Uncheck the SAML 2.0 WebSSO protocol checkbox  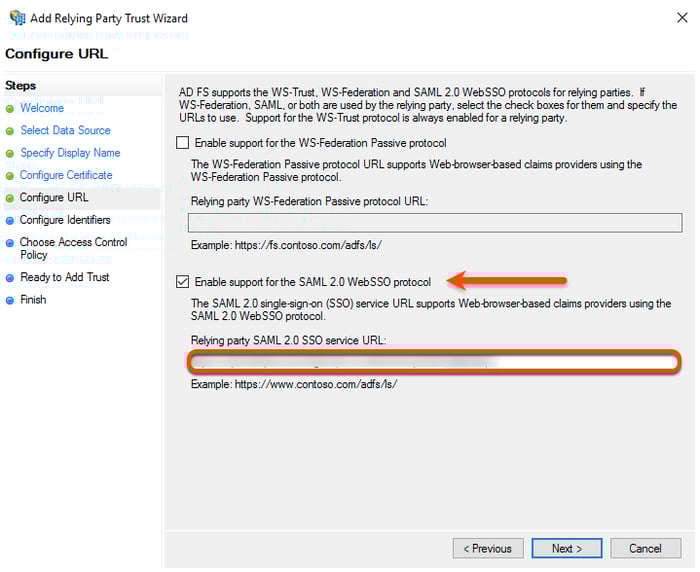pos(182,282)
